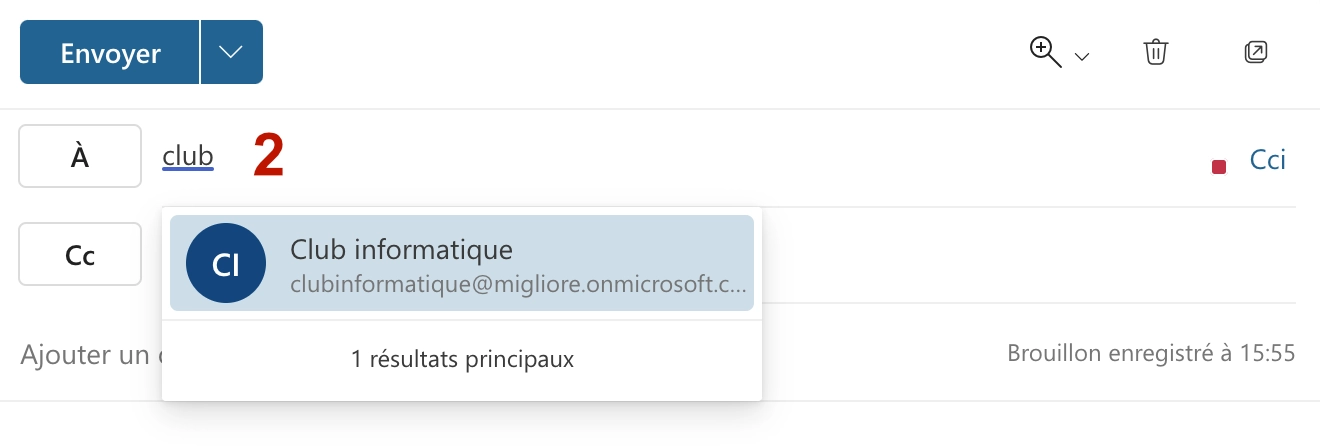Discard the draft with the trash icon
The width and height of the screenshot is (1320, 446).
[1156, 52]
